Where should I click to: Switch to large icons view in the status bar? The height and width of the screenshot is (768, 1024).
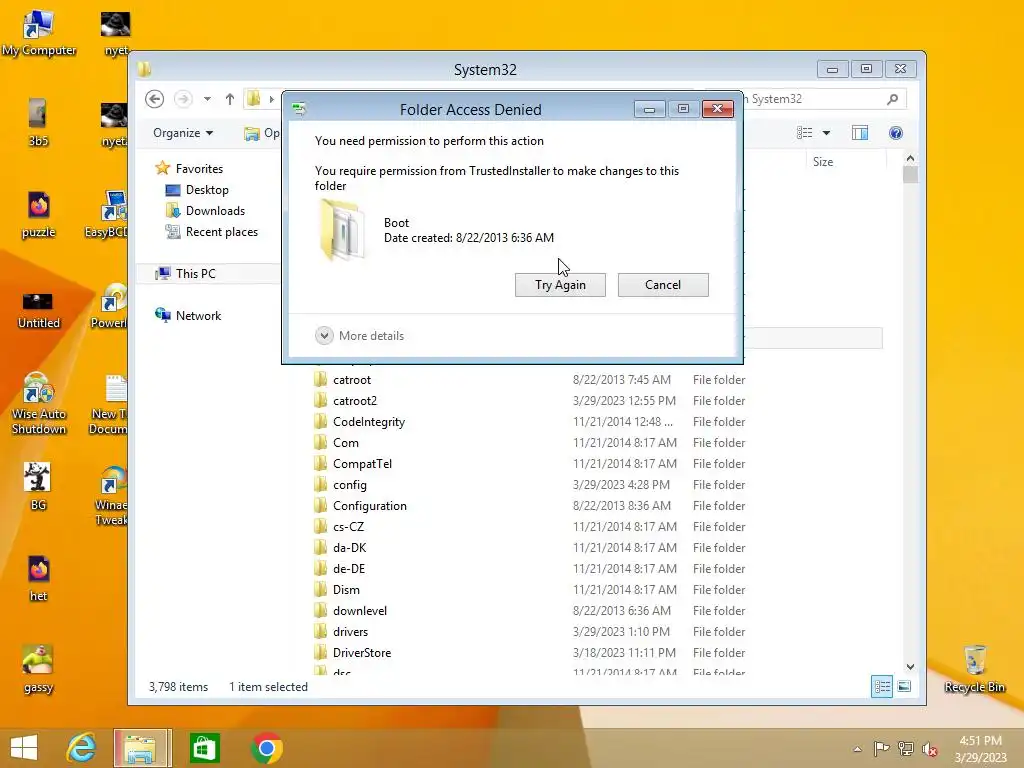(x=904, y=686)
